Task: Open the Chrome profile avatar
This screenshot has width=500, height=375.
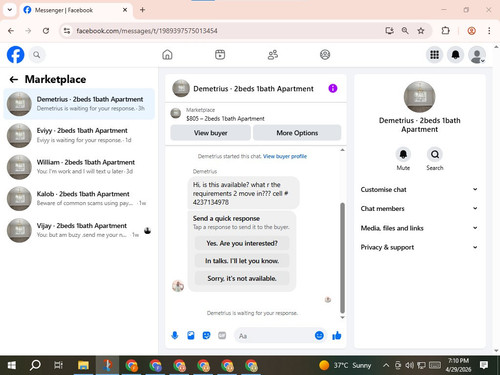Action: click(471, 31)
